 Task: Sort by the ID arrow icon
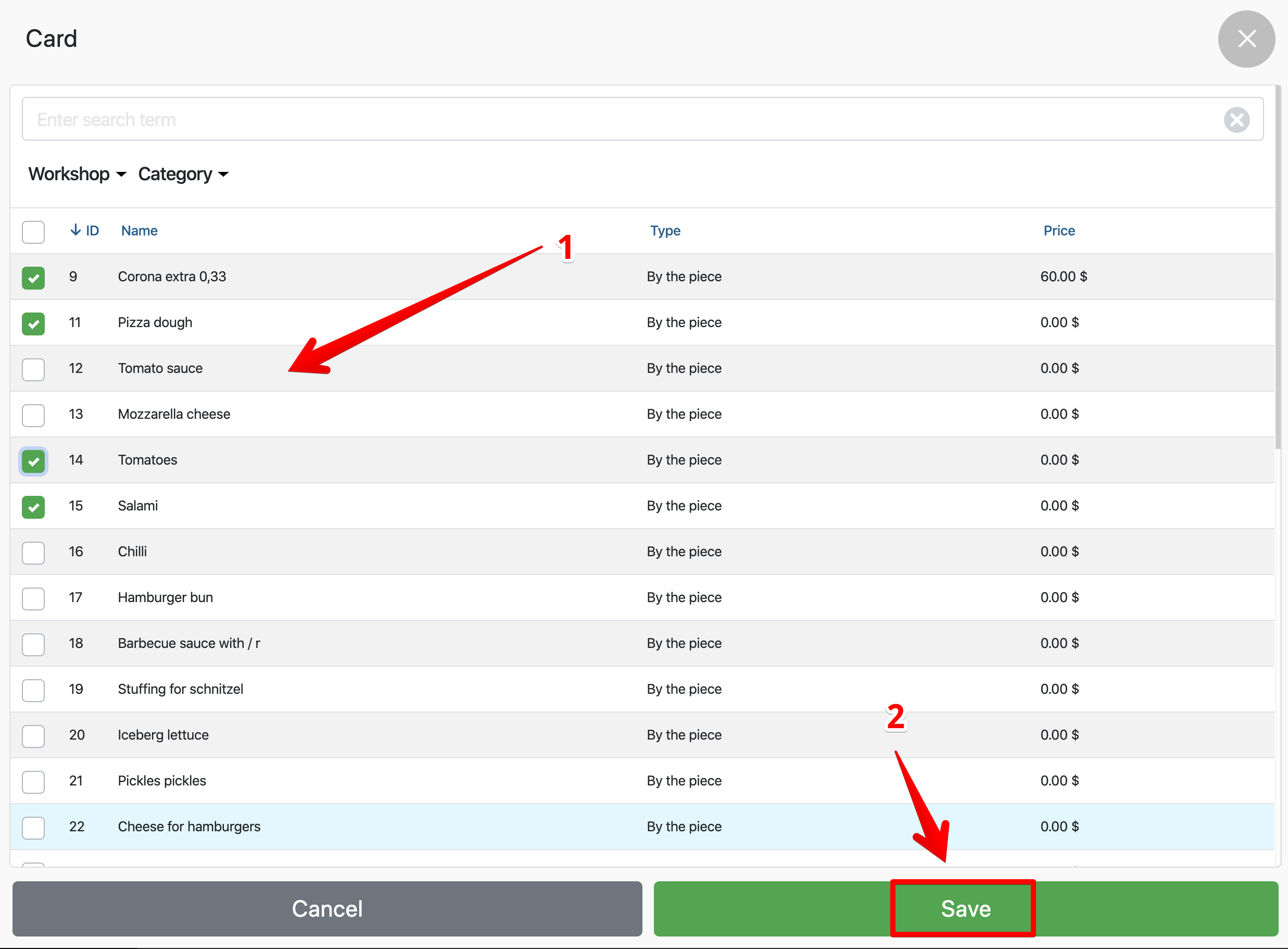pyautogui.click(x=75, y=230)
